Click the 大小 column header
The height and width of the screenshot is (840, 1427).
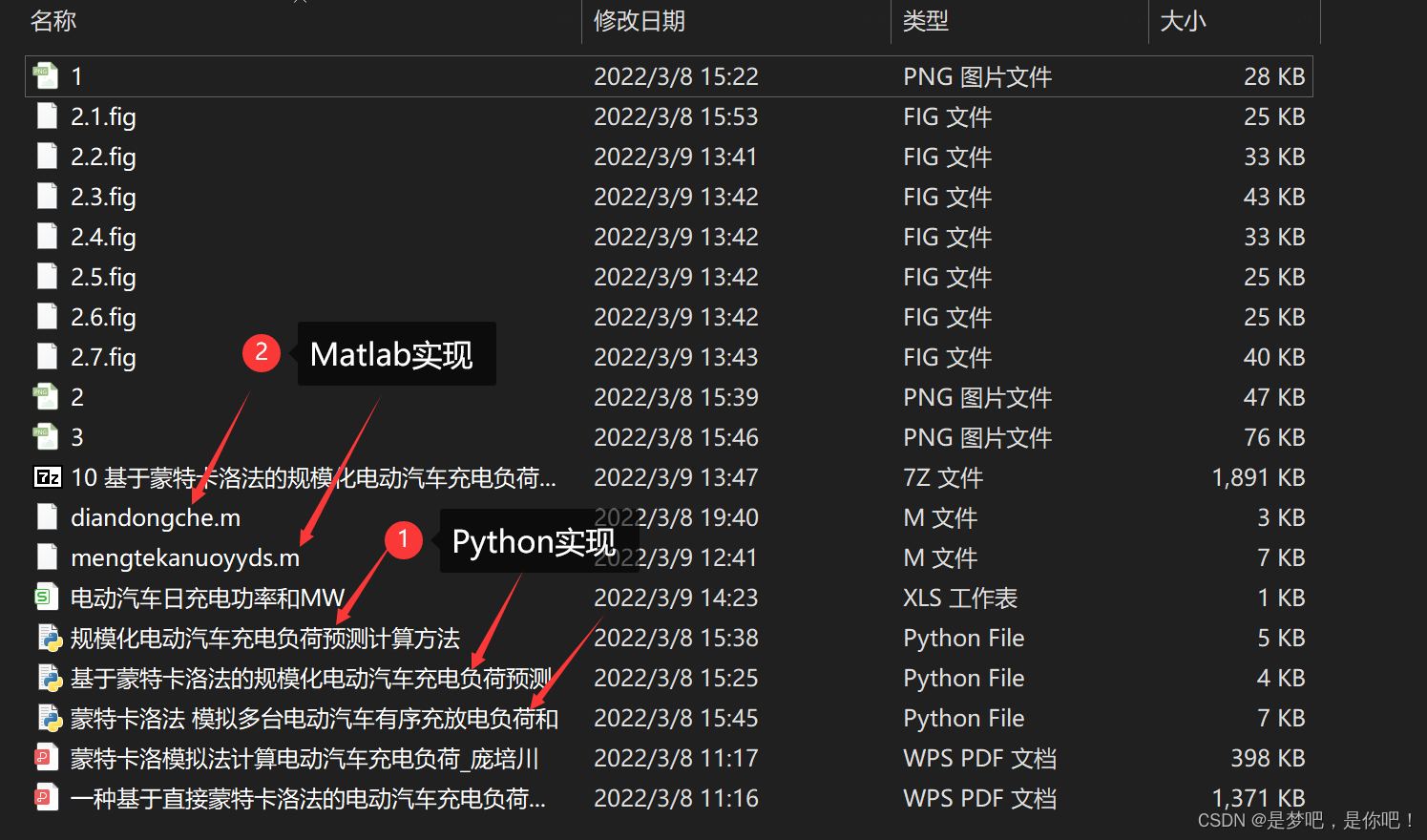coord(1183,21)
